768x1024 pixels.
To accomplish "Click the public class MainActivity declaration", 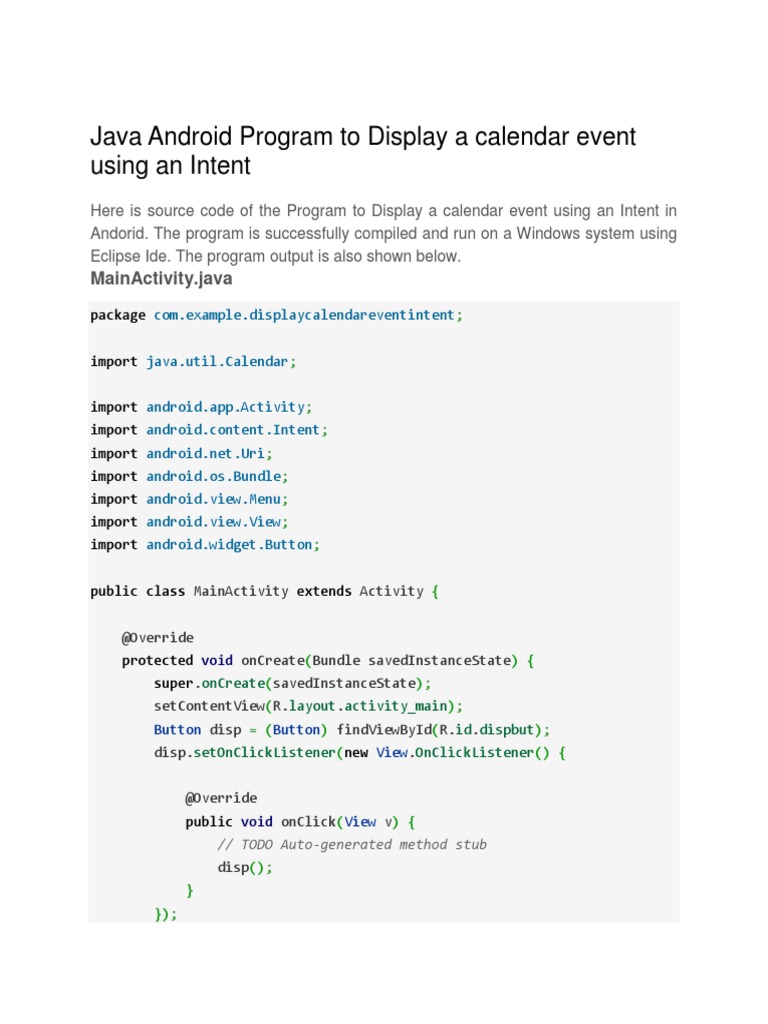I will tap(264, 591).
